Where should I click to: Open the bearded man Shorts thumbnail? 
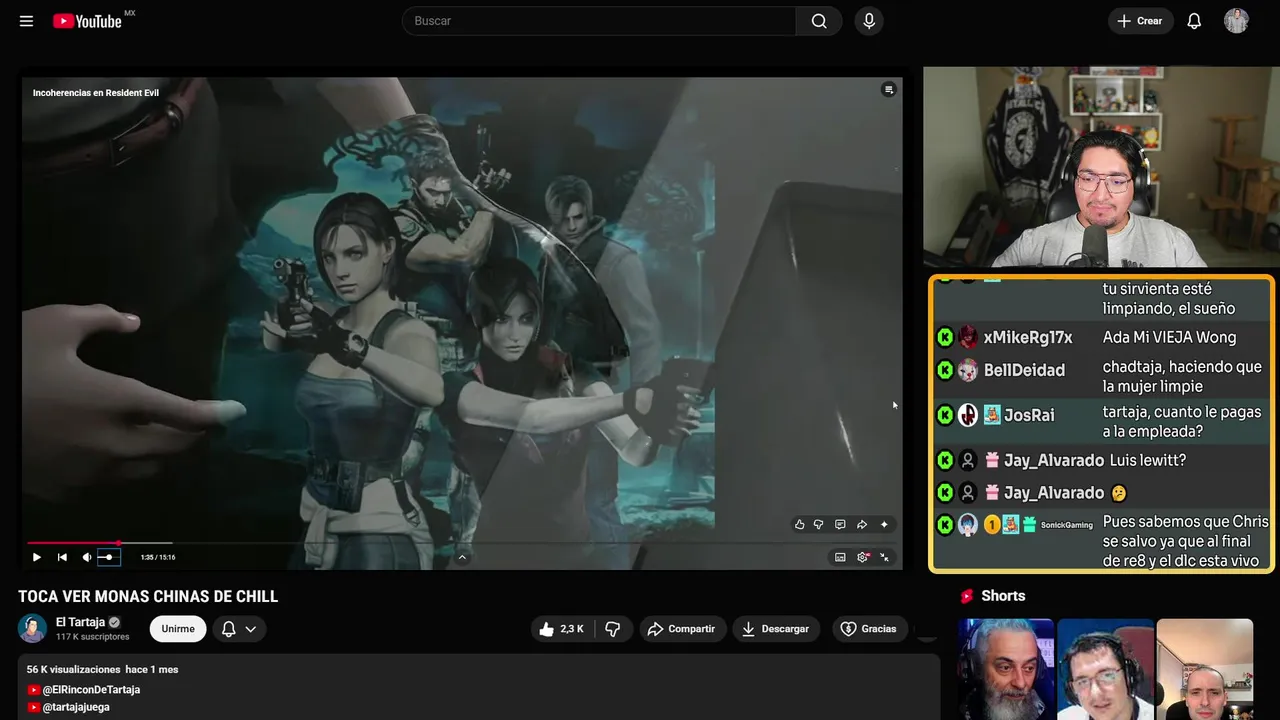click(x=1006, y=669)
